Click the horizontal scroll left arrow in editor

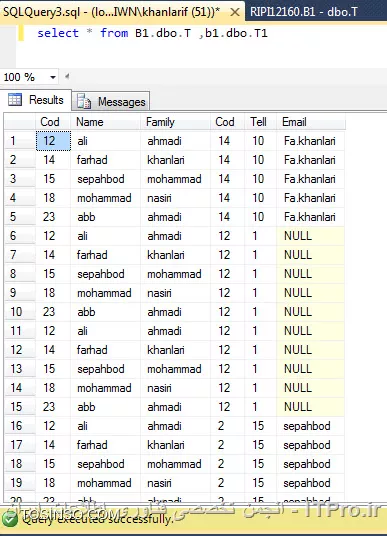click(x=67, y=77)
